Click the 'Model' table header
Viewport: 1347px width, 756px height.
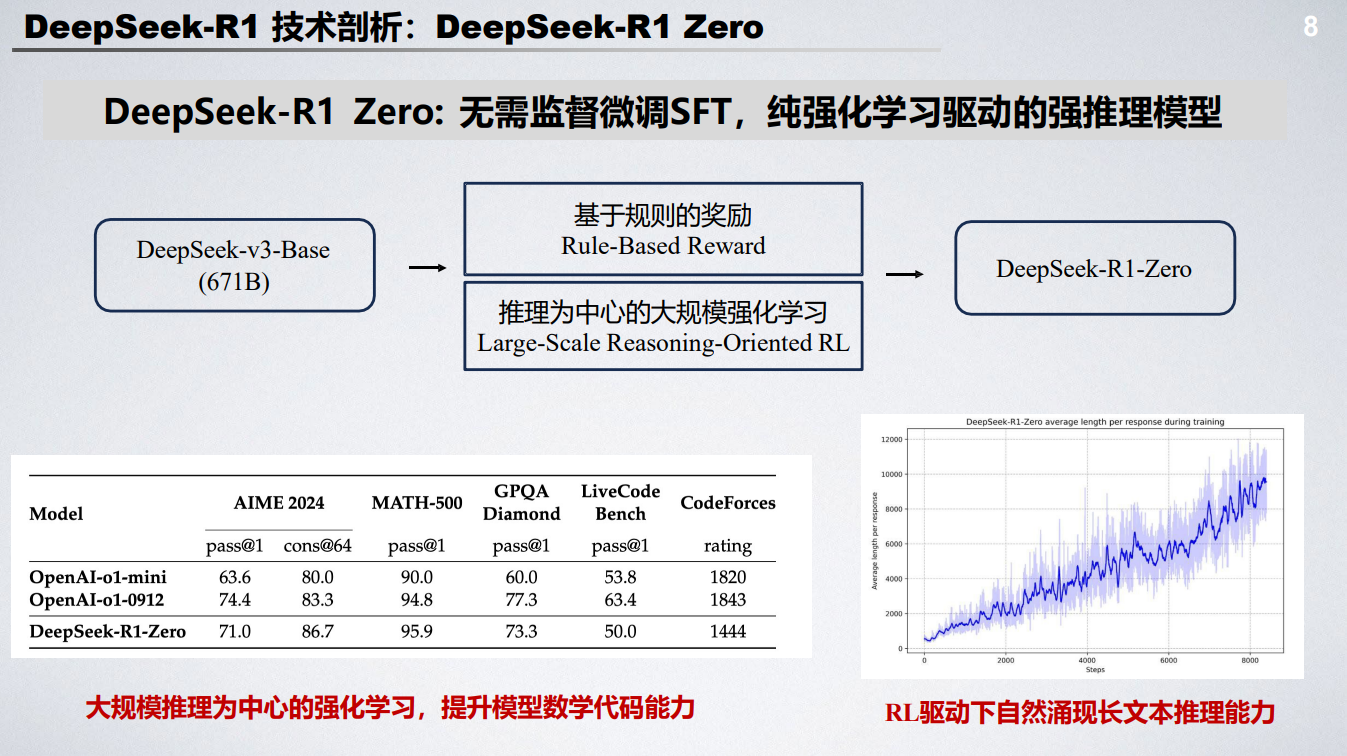pos(56,514)
